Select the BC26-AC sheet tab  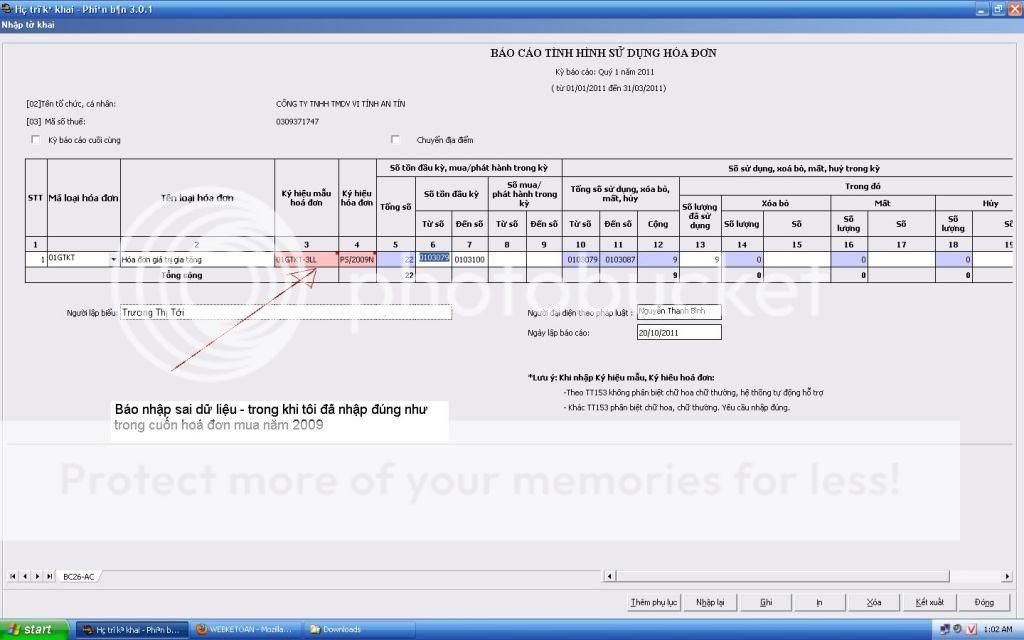pos(79,577)
